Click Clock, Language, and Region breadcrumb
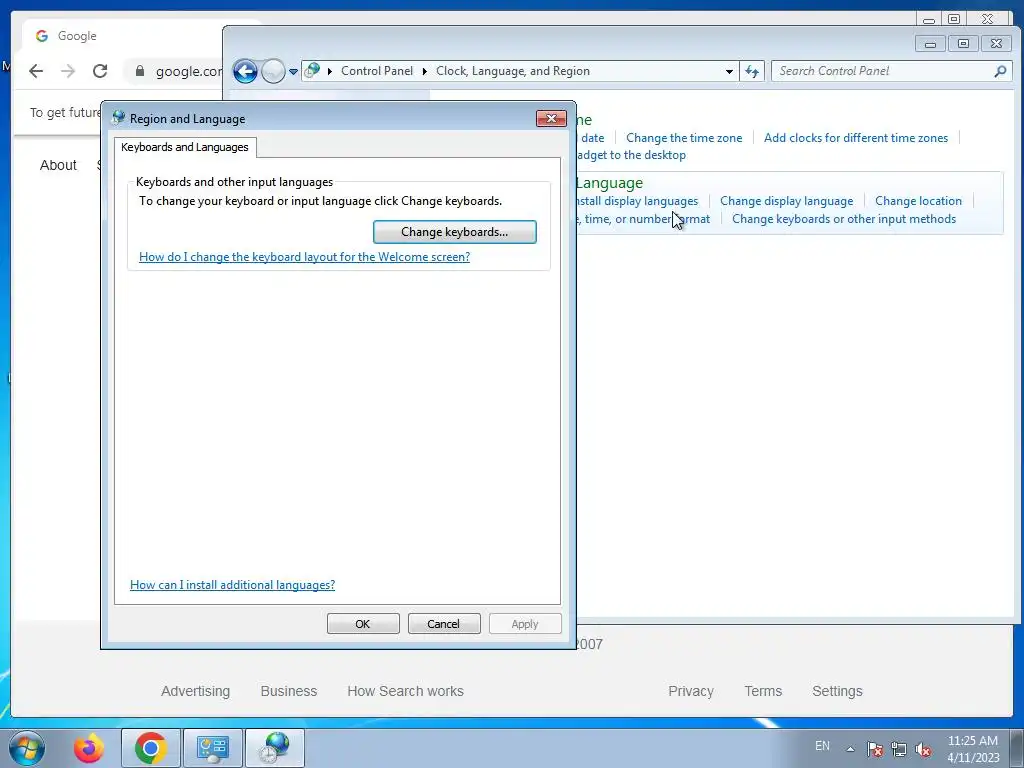The image size is (1024, 768). (513, 71)
